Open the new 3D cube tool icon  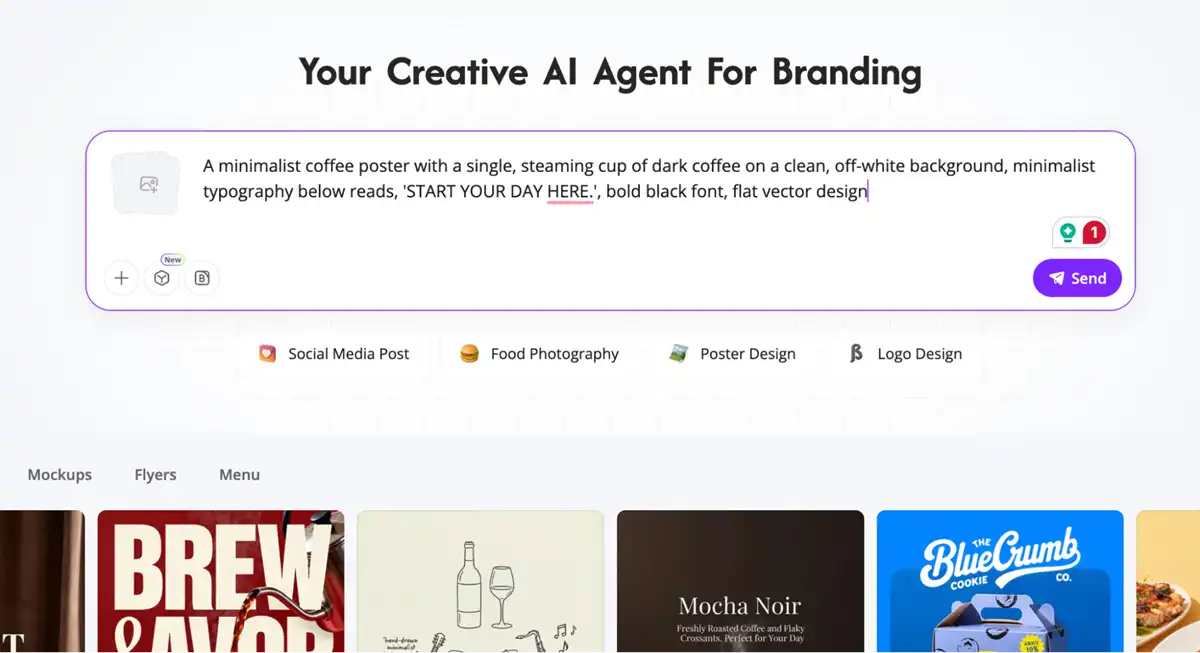click(x=162, y=278)
